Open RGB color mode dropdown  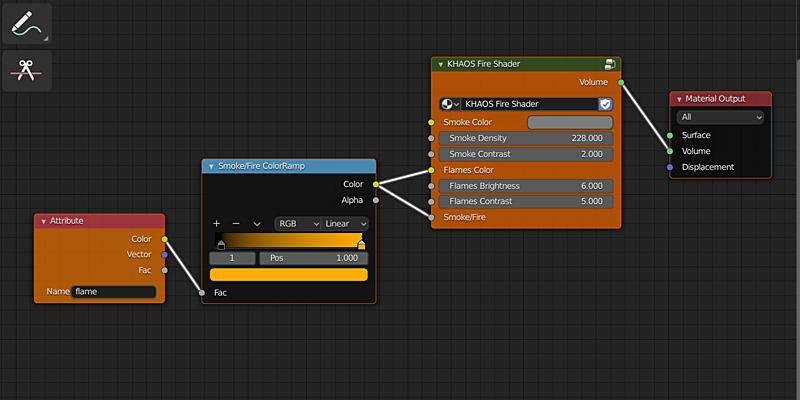(x=297, y=223)
